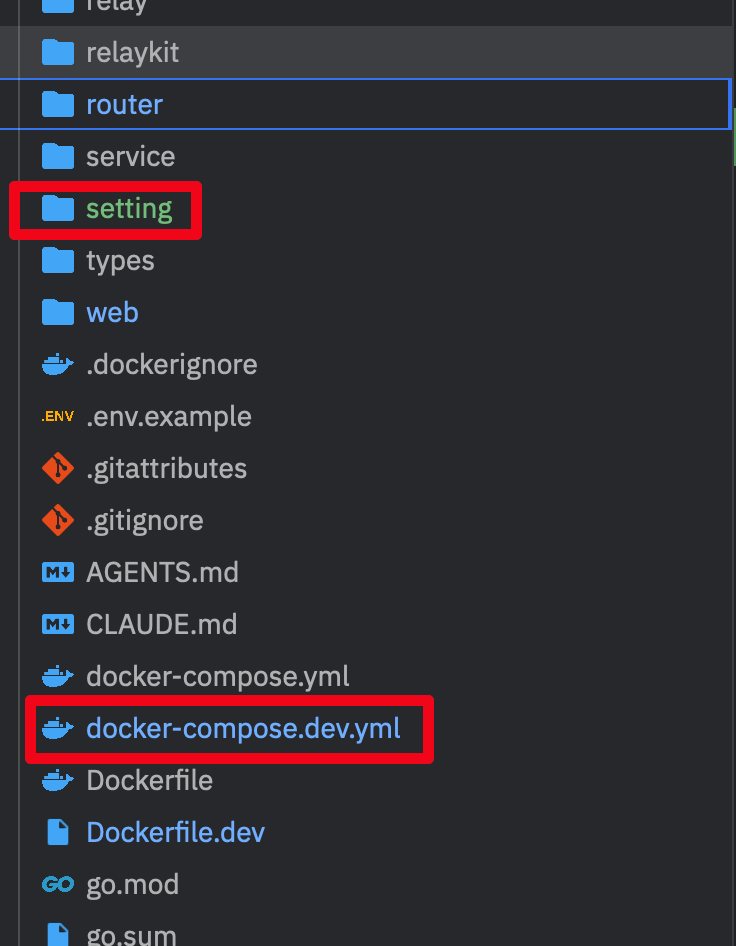The image size is (736, 946).
Task: Click the Go icon beside go.mod
Action: [58, 884]
